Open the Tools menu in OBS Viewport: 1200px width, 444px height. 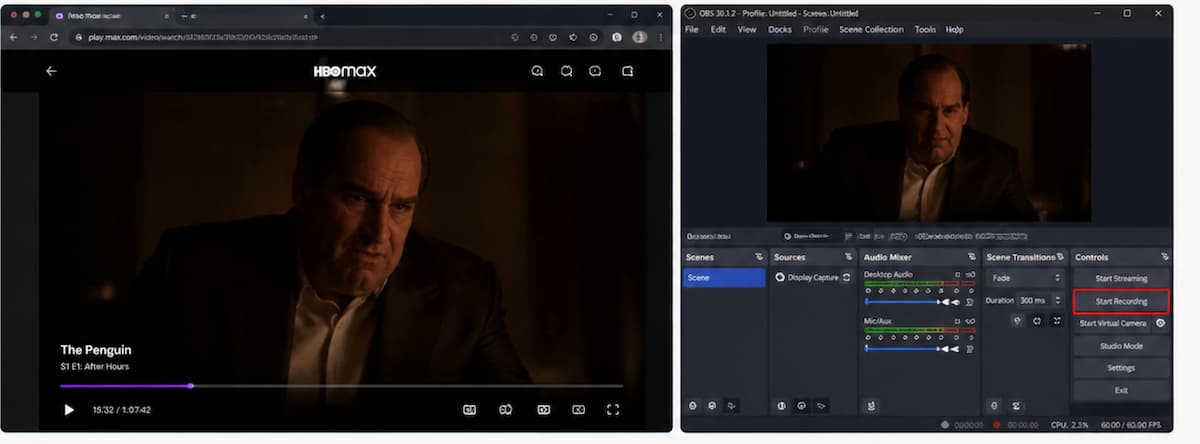(925, 30)
